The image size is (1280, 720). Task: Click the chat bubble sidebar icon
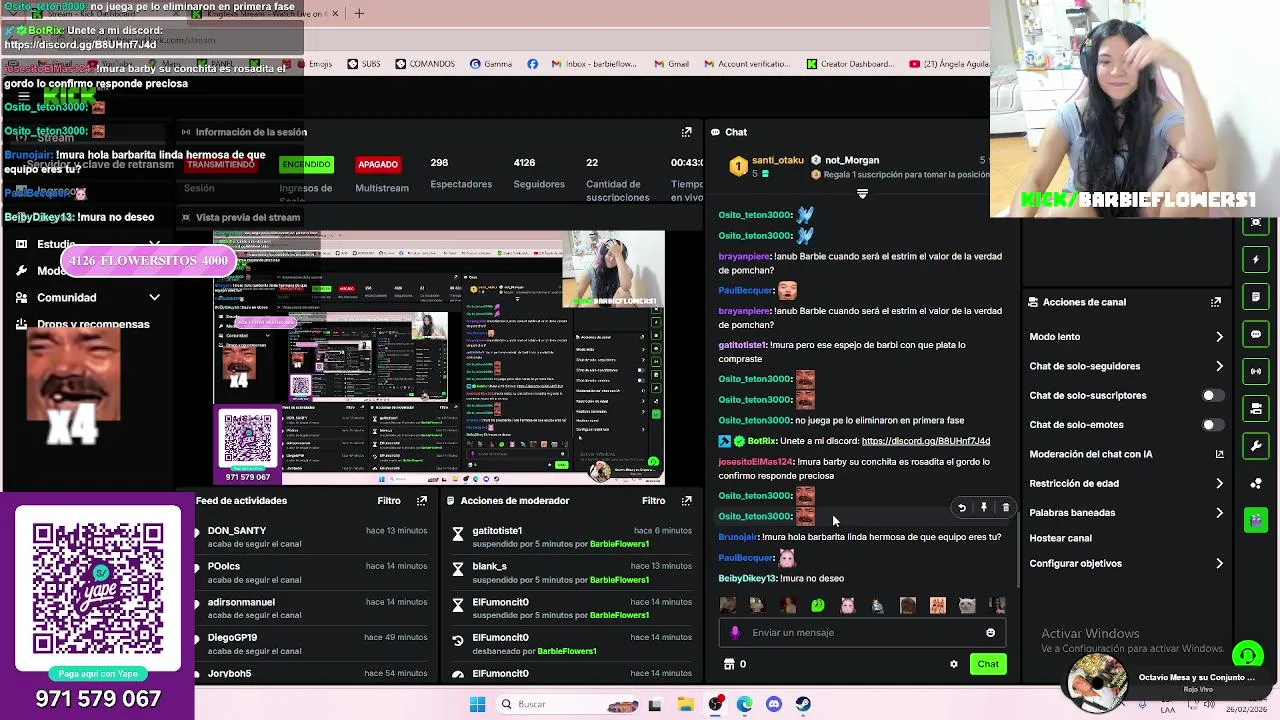[x=1256, y=334]
